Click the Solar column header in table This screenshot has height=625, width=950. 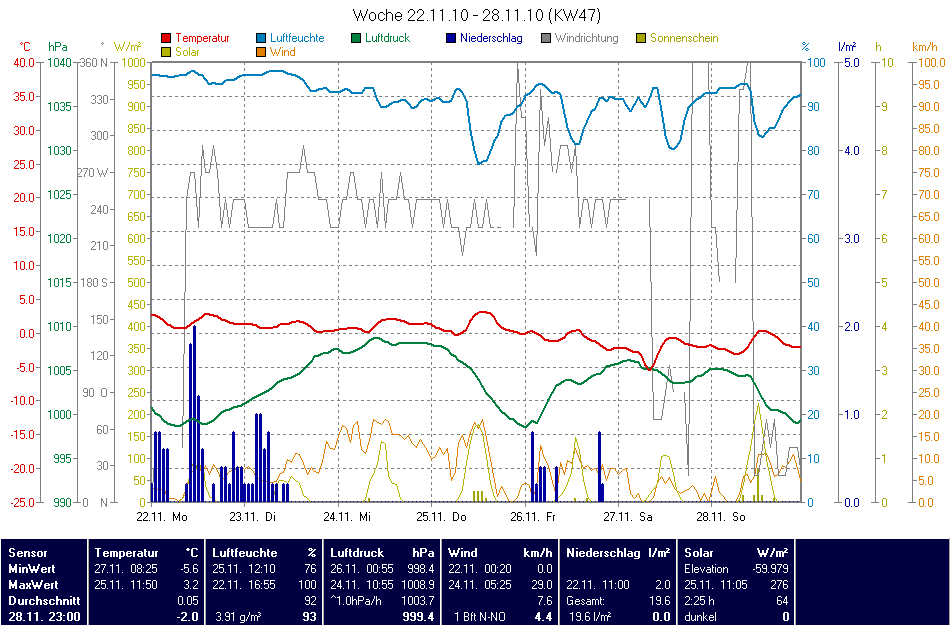pos(699,553)
